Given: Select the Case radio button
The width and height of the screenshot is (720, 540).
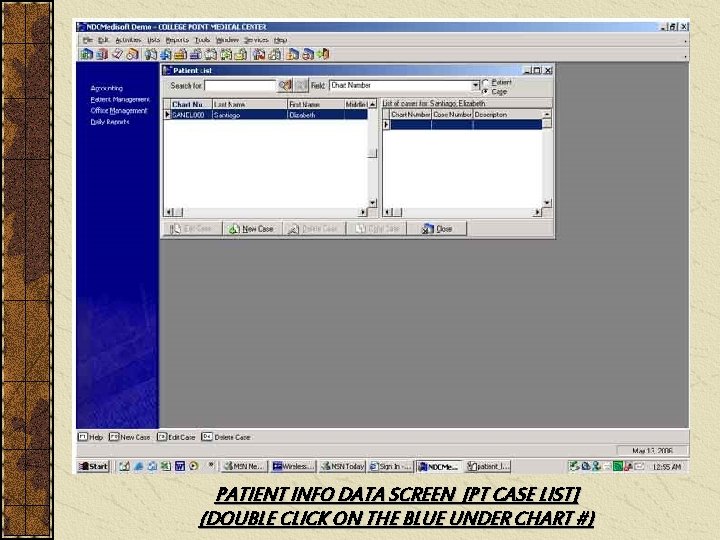Looking at the screenshot, I should [x=485, y=92].
